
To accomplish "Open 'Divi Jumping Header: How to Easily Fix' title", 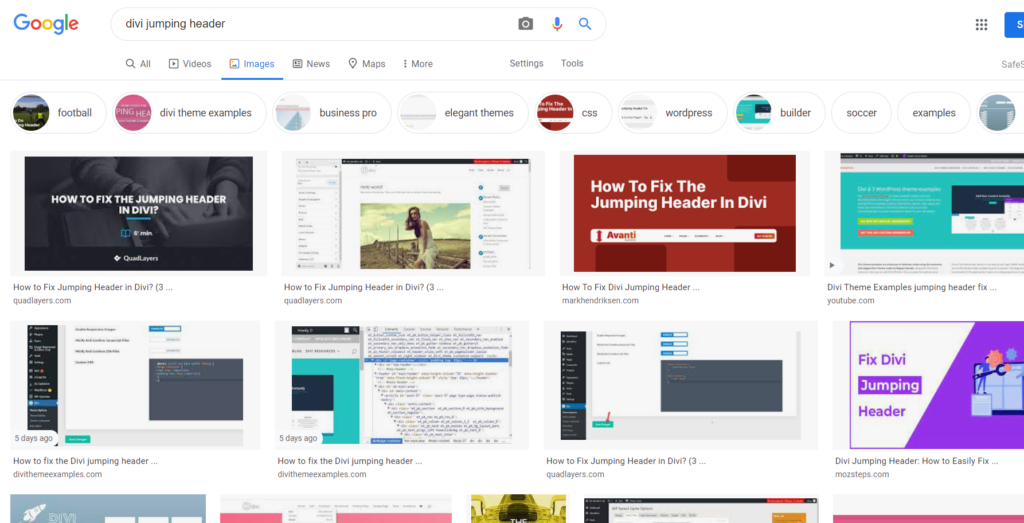I will (x=916, y=461).
